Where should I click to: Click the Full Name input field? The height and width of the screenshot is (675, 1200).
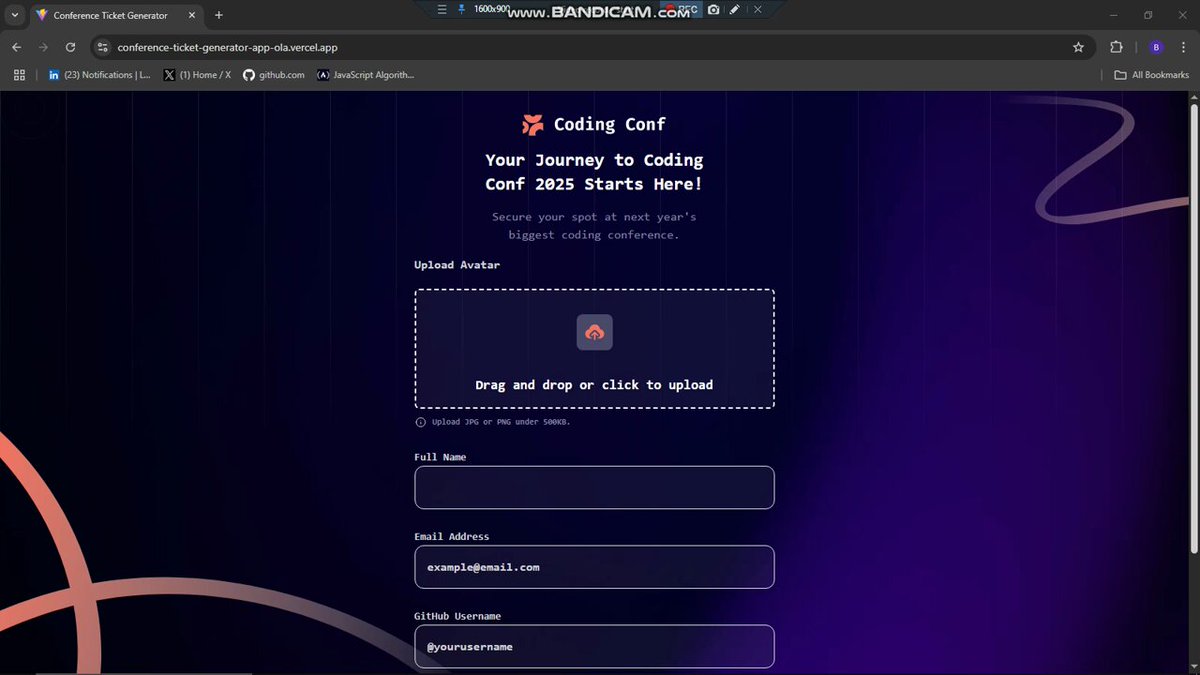click(594, 488)
